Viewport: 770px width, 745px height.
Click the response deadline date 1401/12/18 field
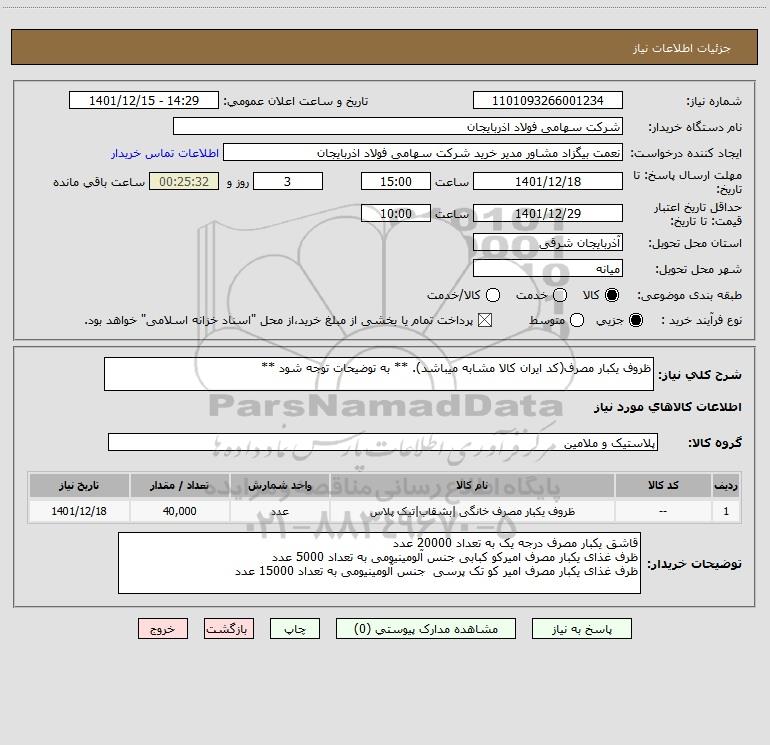click(548, 182)
